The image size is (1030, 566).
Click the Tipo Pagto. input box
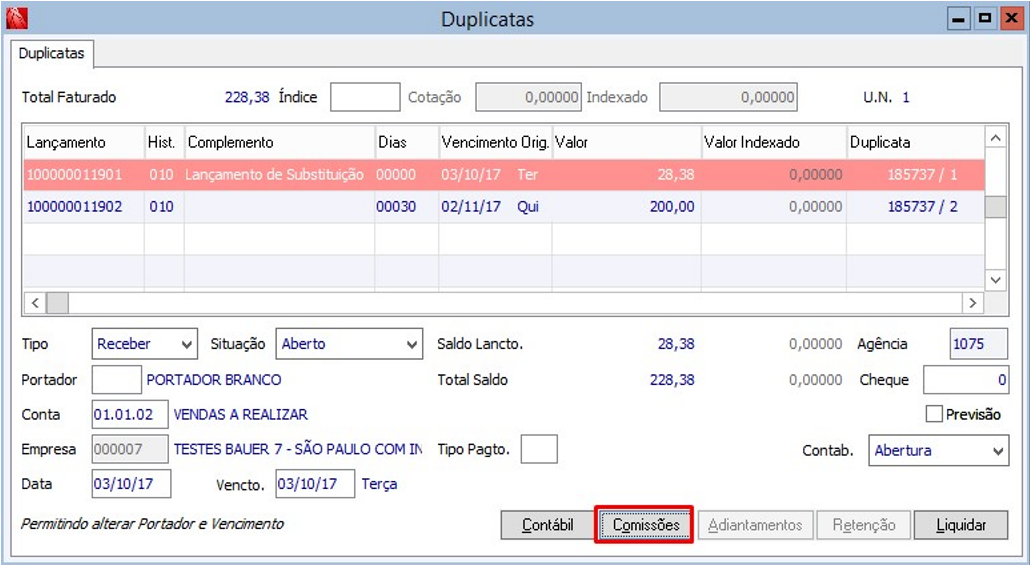point(539,449)
